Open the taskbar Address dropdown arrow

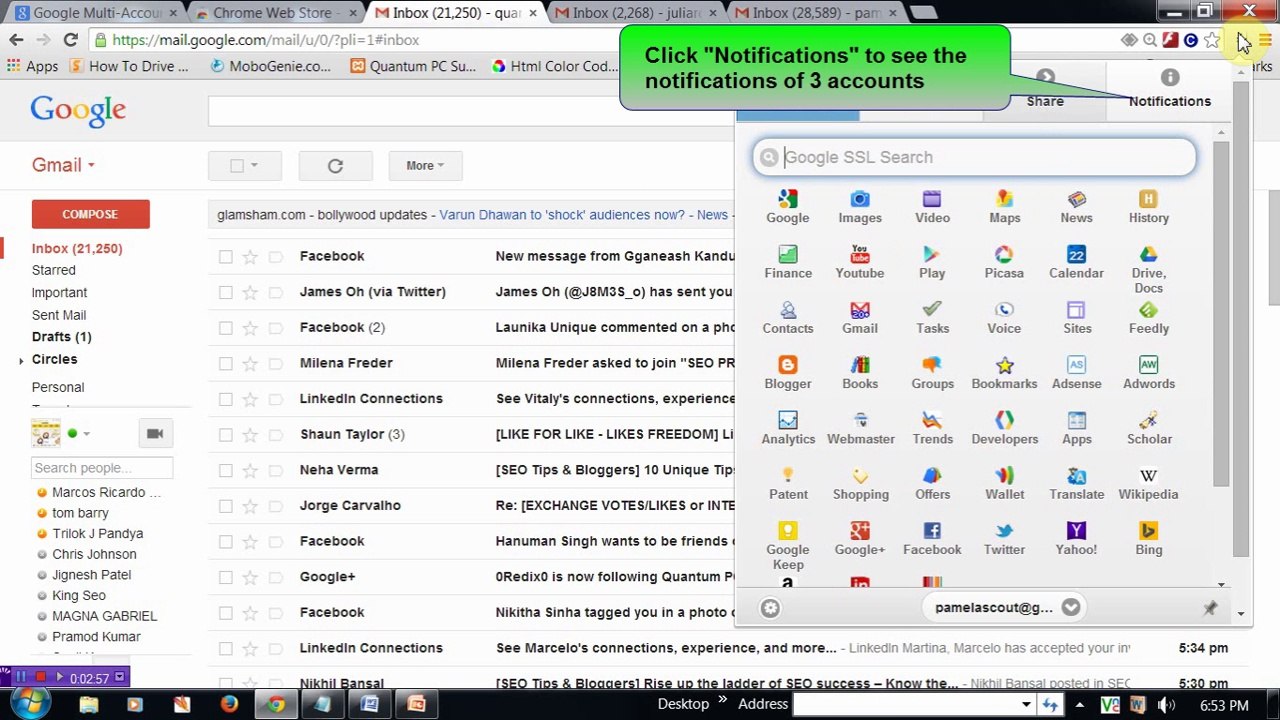[x=1026, y=705]
